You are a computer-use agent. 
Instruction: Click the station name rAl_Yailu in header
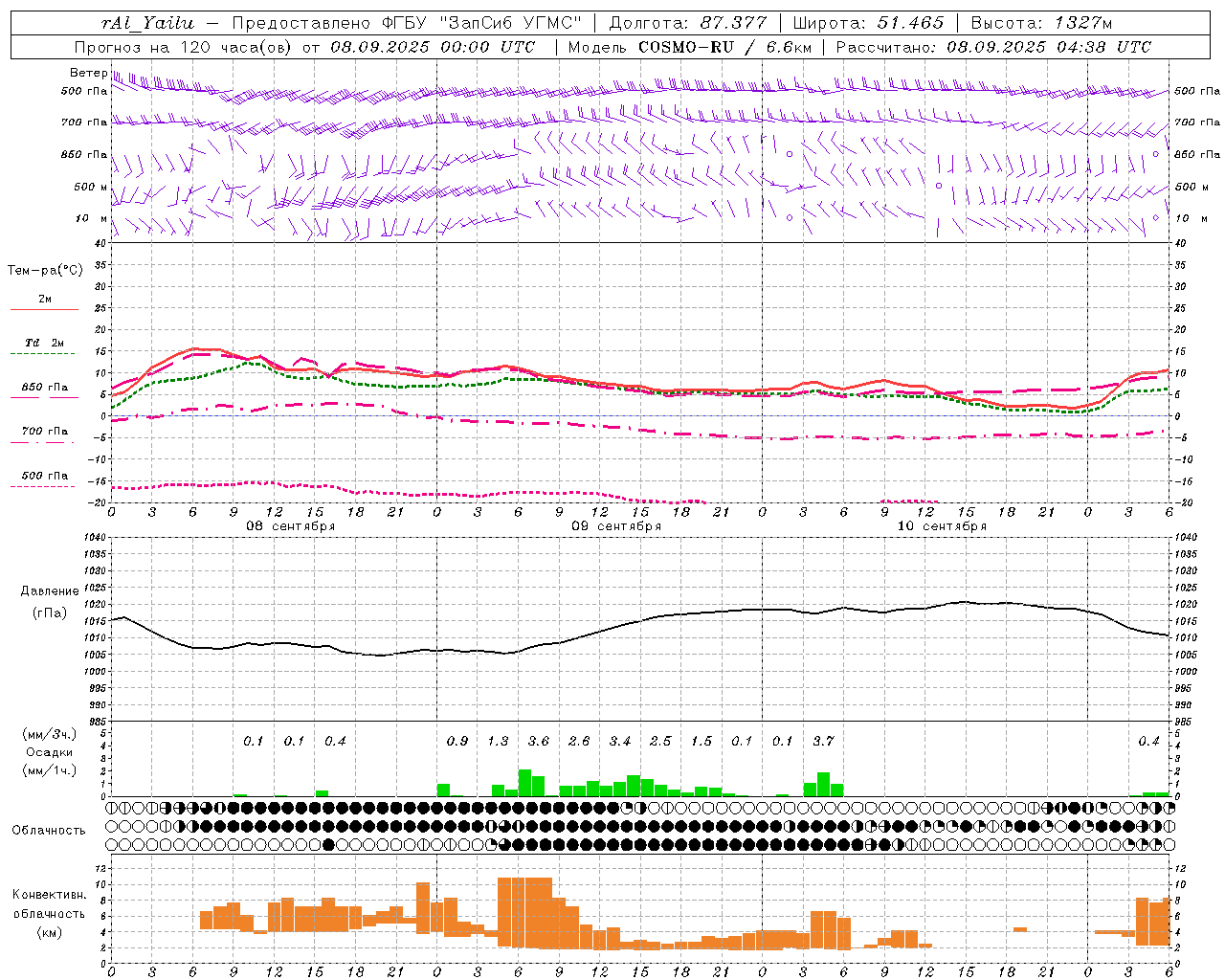click(146, 23)
